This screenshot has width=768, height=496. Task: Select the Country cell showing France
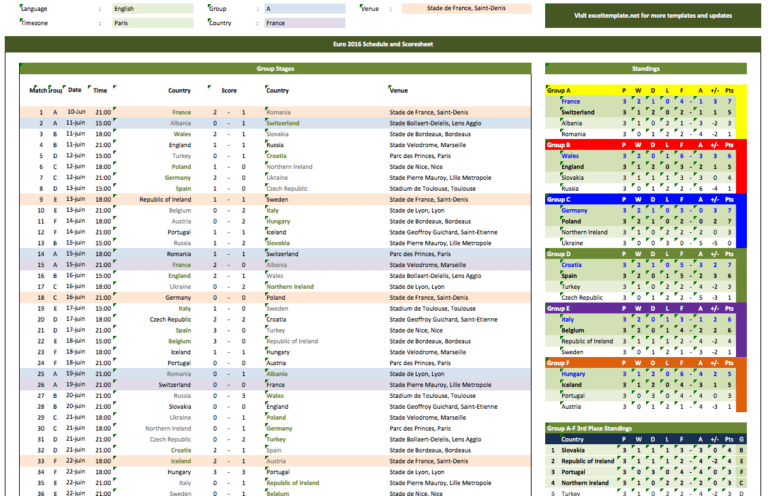(305, 23)
